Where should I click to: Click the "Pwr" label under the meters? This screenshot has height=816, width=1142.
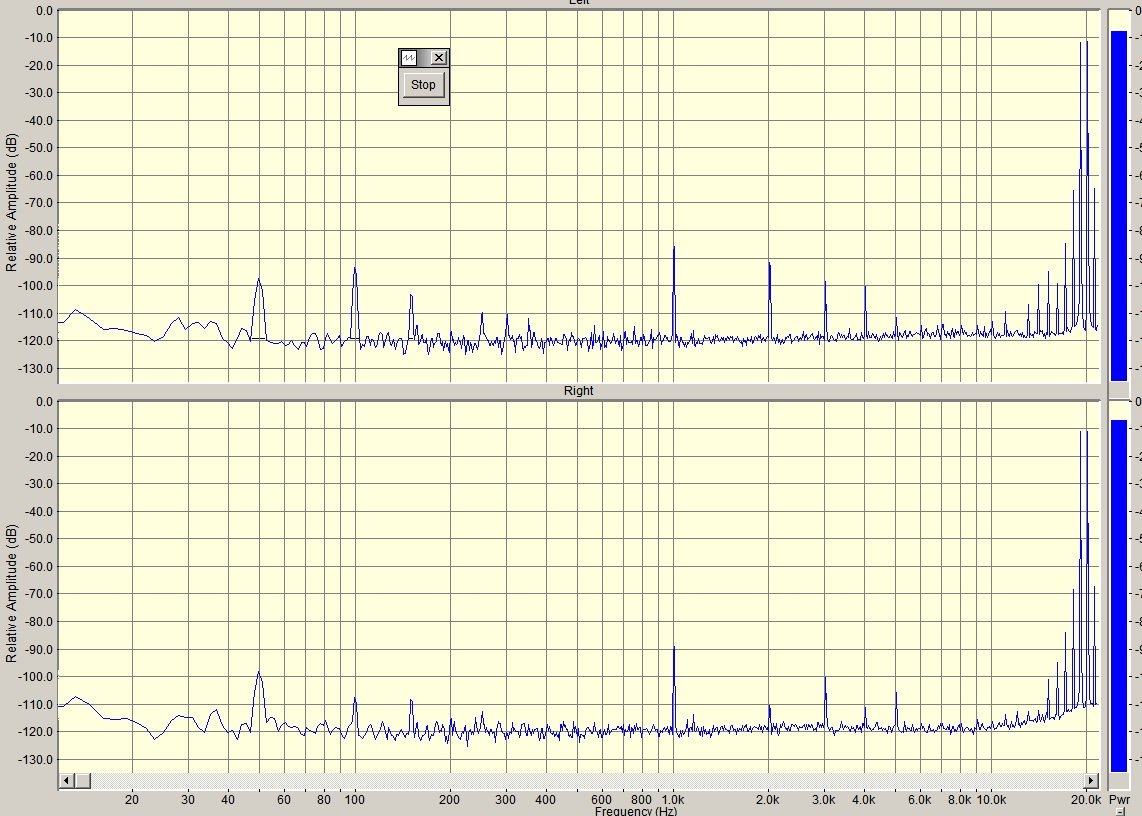coord(1119,800)
